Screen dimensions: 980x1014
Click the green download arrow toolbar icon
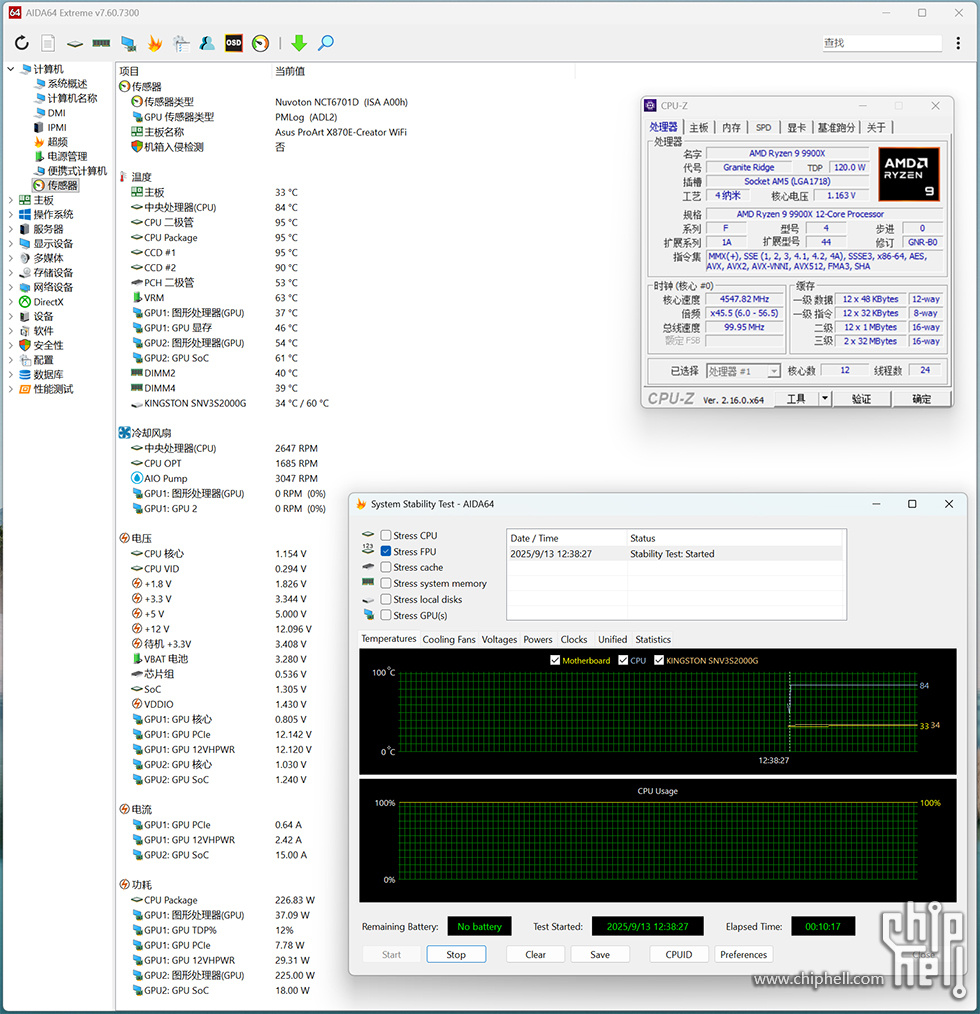tap(299, 43)
